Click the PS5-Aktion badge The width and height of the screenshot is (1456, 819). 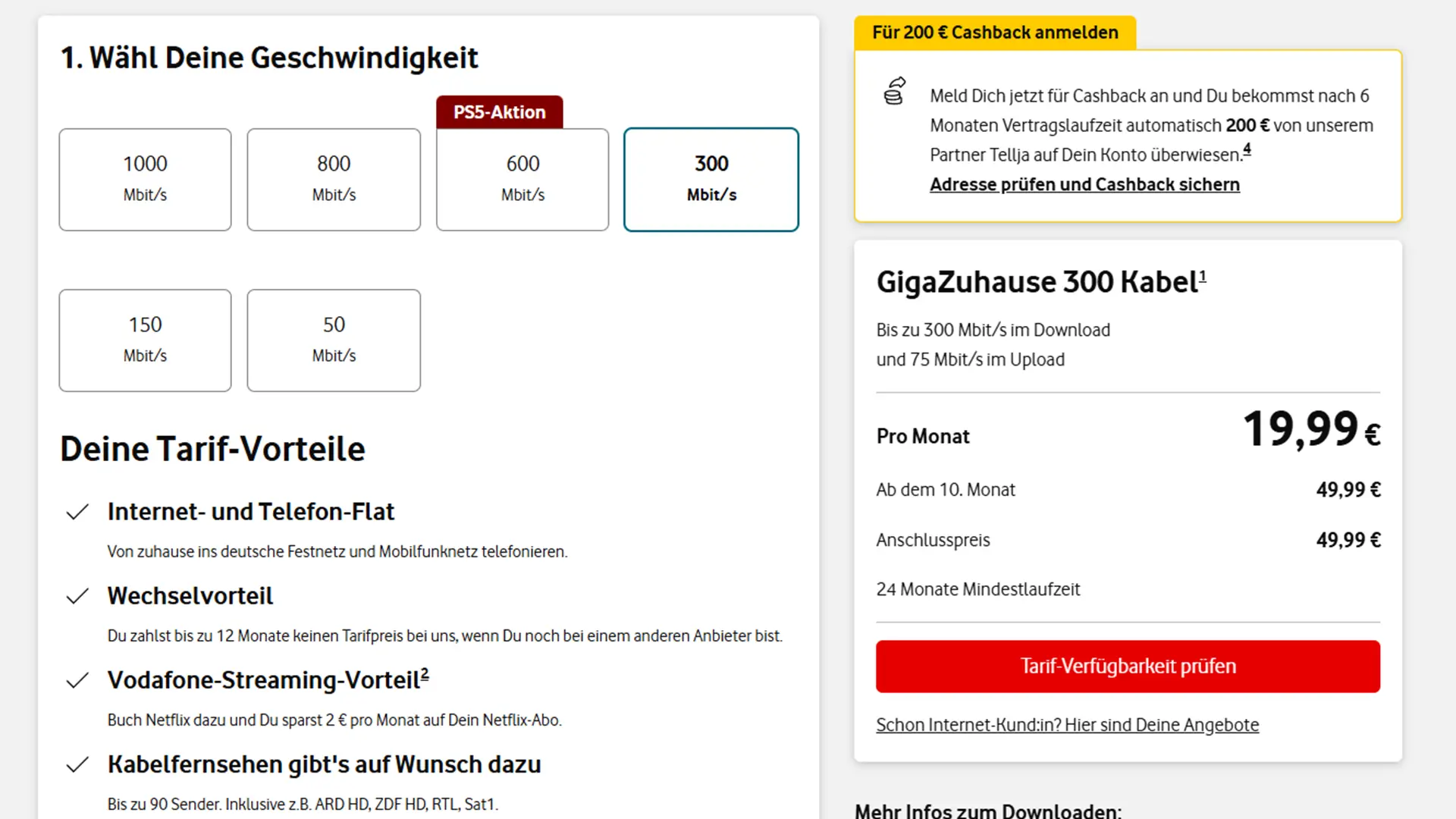tap(499, 111)
